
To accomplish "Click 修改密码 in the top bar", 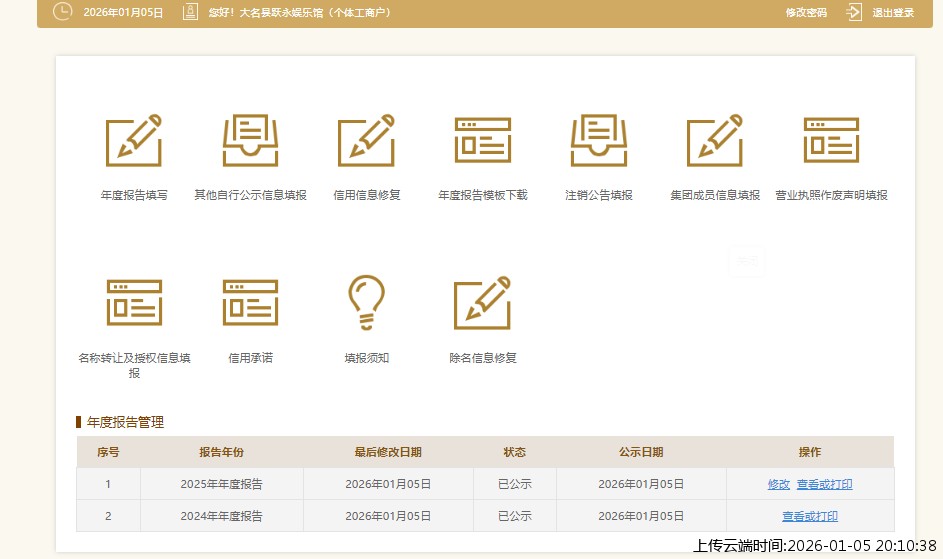I will pyautogui.click(x=806, y=13).
